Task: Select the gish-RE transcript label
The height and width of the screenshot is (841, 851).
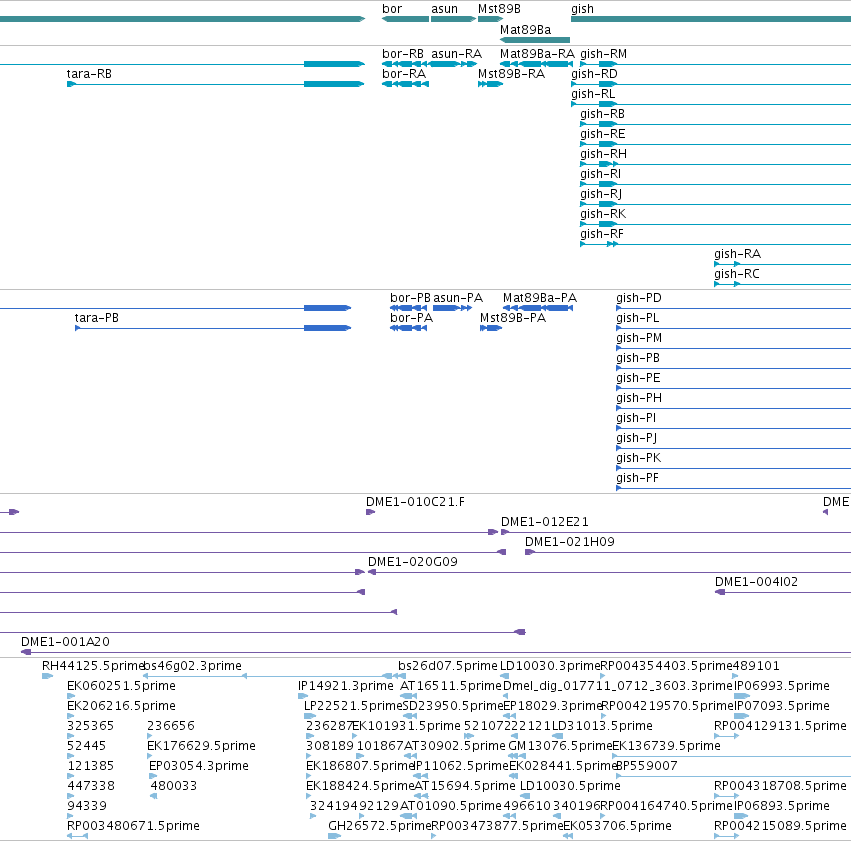Action: 602,134
